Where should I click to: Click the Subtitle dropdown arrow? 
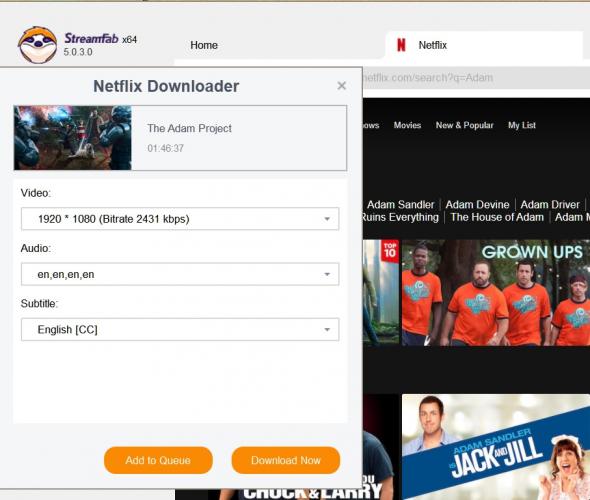point(327,330)
